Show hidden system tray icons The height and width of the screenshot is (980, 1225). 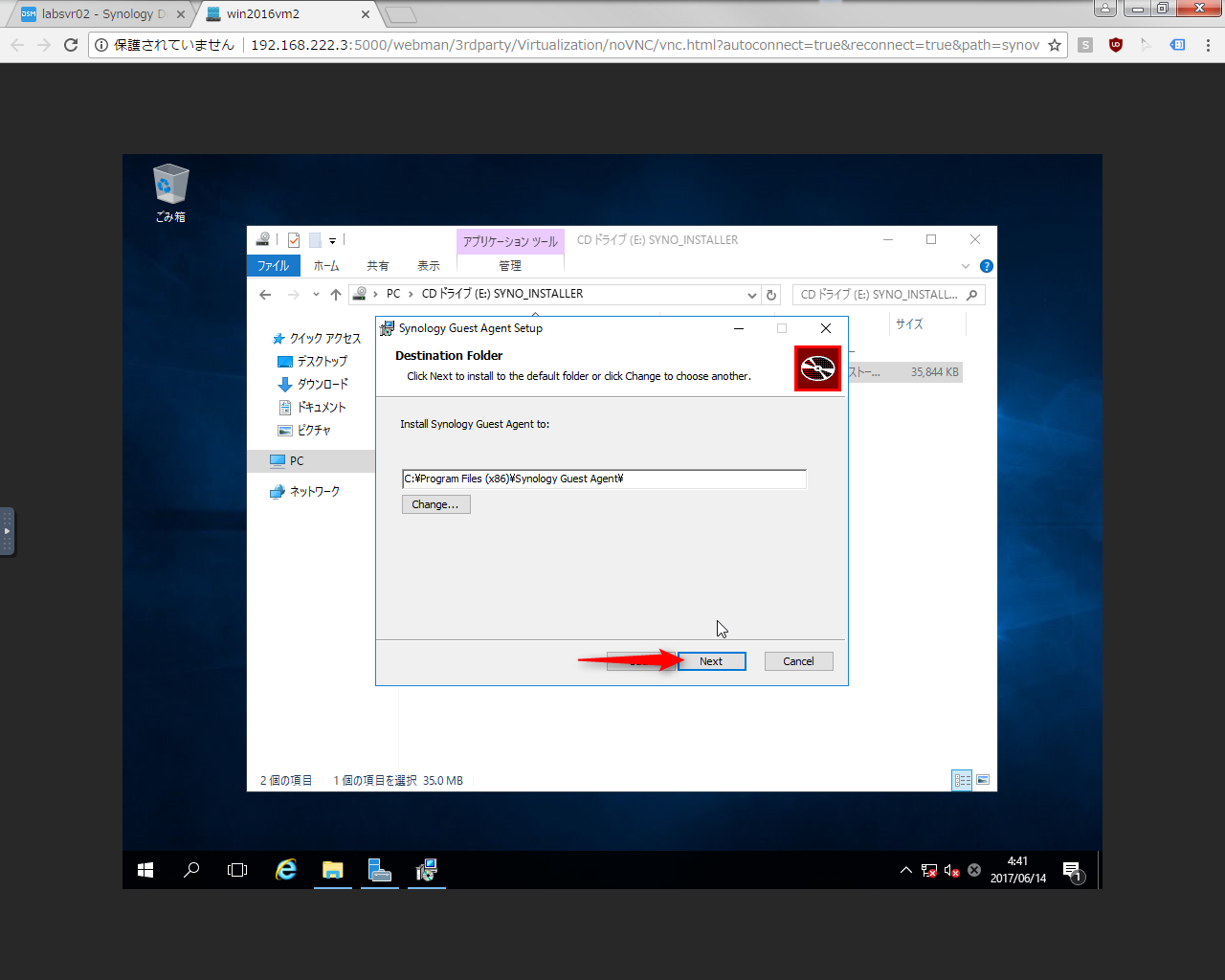pos(906,870)
